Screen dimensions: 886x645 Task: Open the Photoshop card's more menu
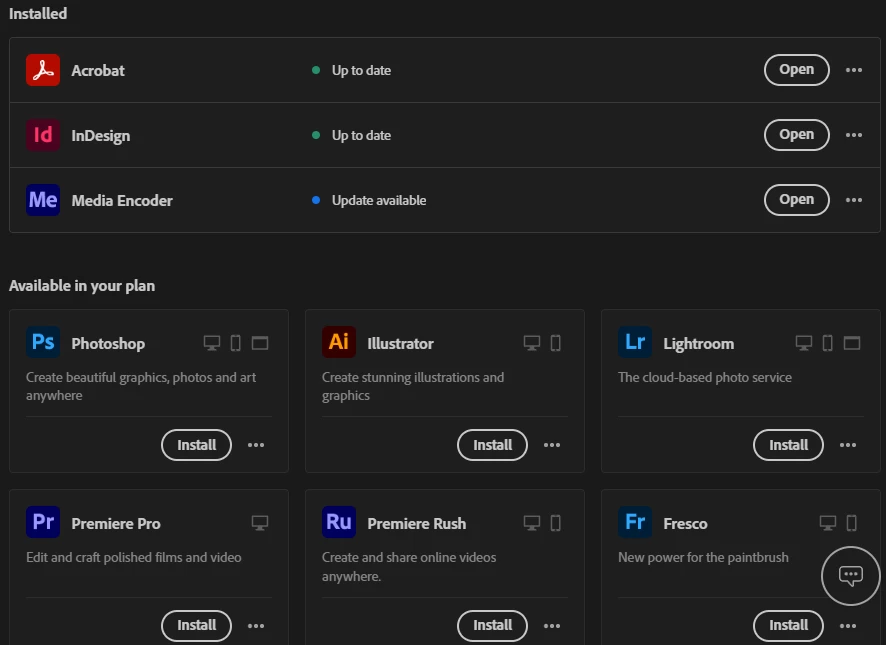pos(256,445)
